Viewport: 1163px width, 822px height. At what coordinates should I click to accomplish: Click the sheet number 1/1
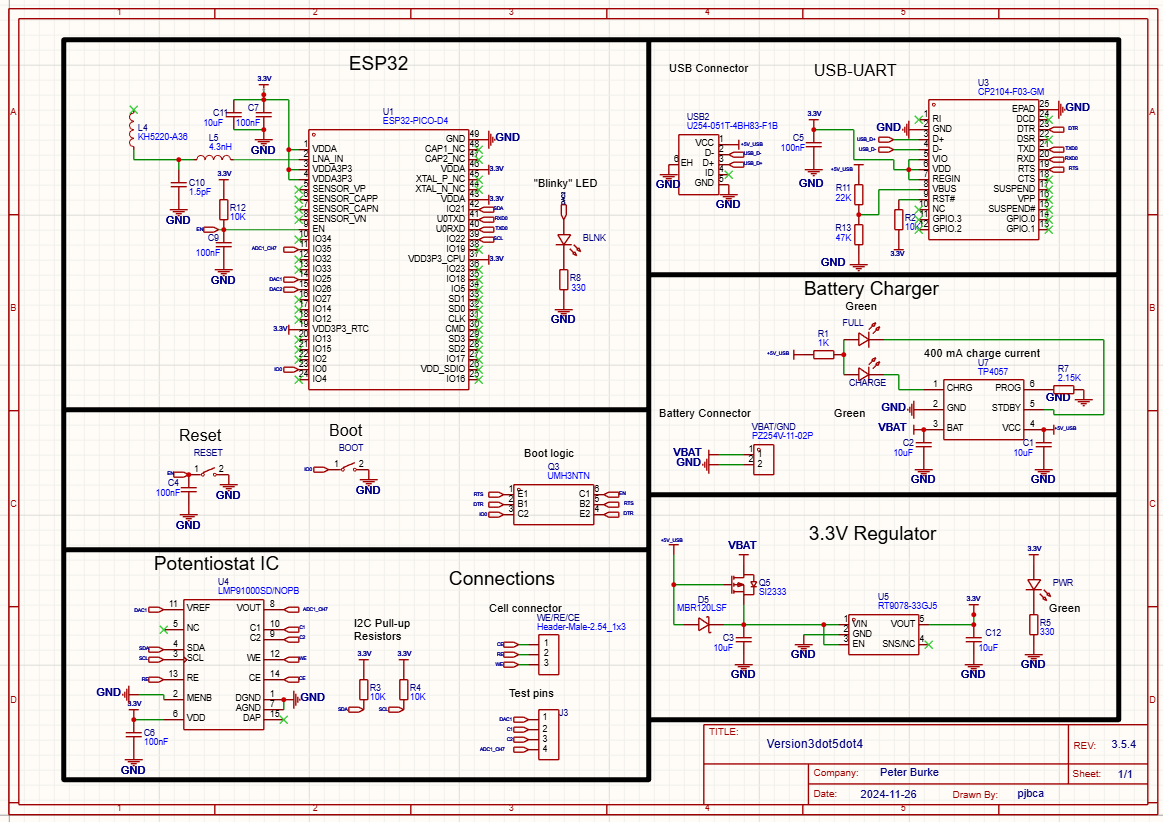tap(1125, 774)
